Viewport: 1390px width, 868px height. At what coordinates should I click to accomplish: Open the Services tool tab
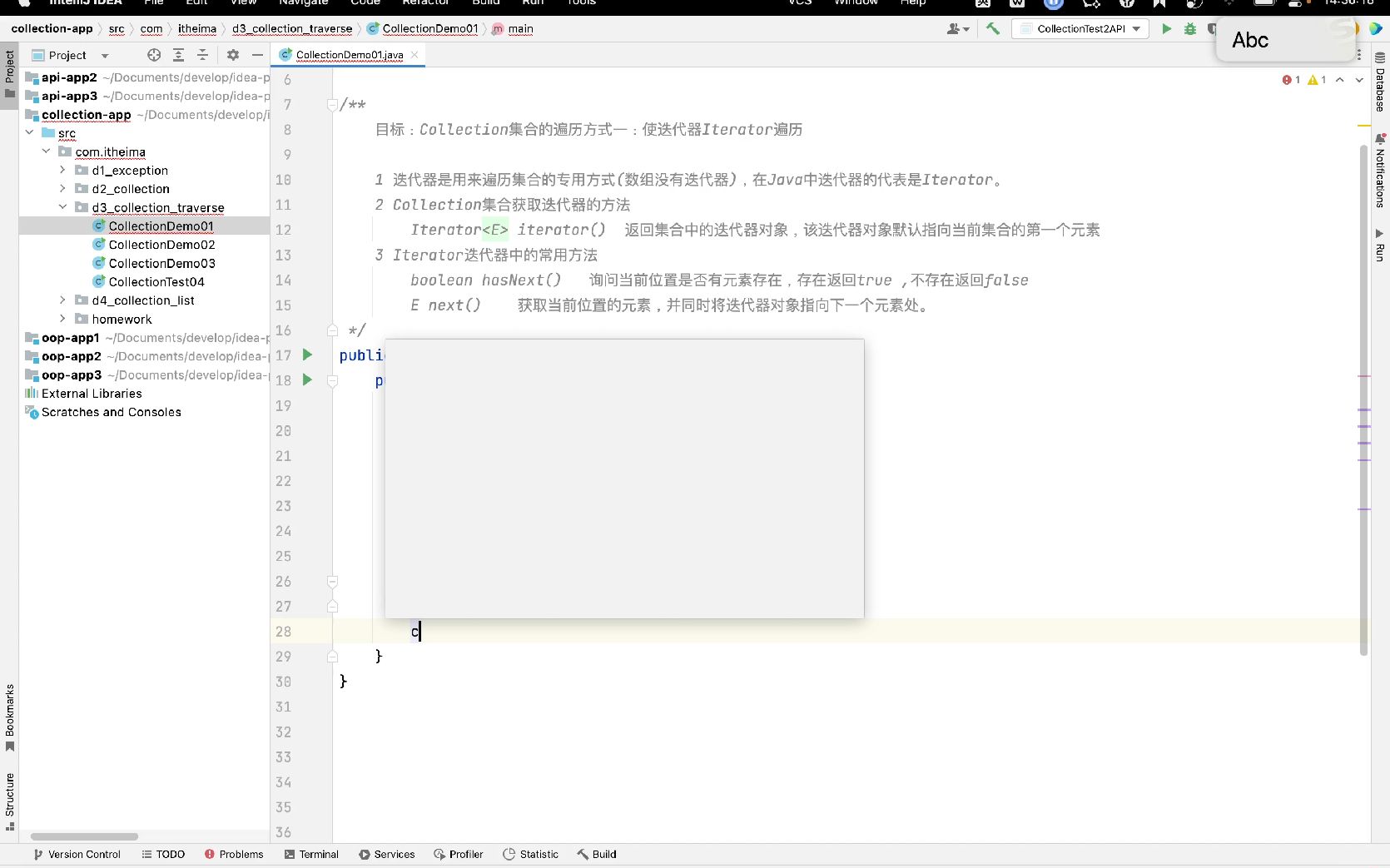pos(387,855)
